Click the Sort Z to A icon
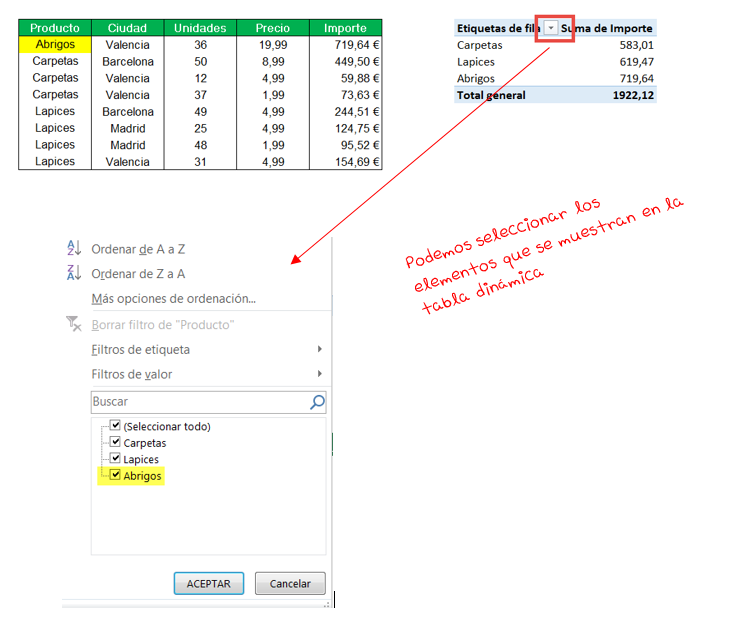The width and height of the screenshot is (755, 626). click(x=74, y=273)
